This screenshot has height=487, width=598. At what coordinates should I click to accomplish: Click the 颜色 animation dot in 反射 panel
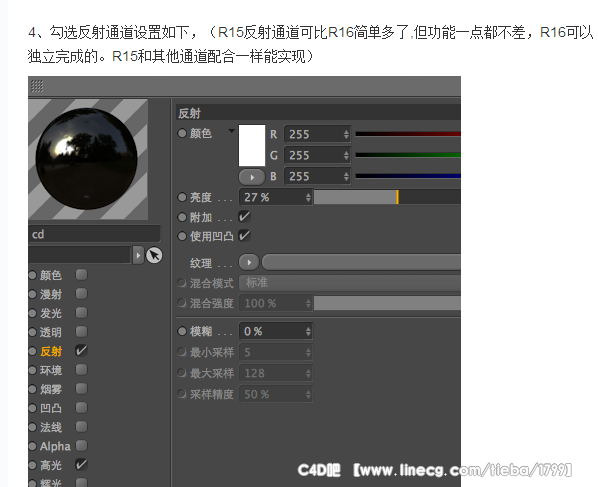point(182,133)
